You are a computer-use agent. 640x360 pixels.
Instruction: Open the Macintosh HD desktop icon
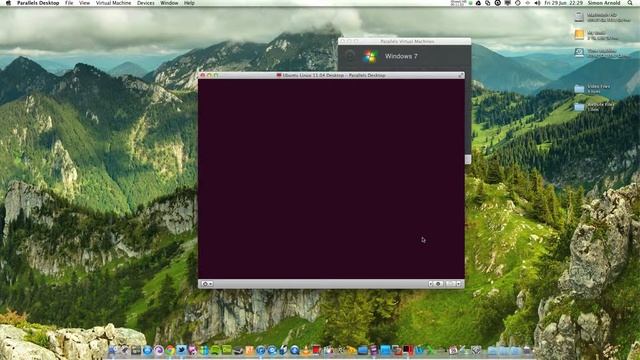point(579,17)
